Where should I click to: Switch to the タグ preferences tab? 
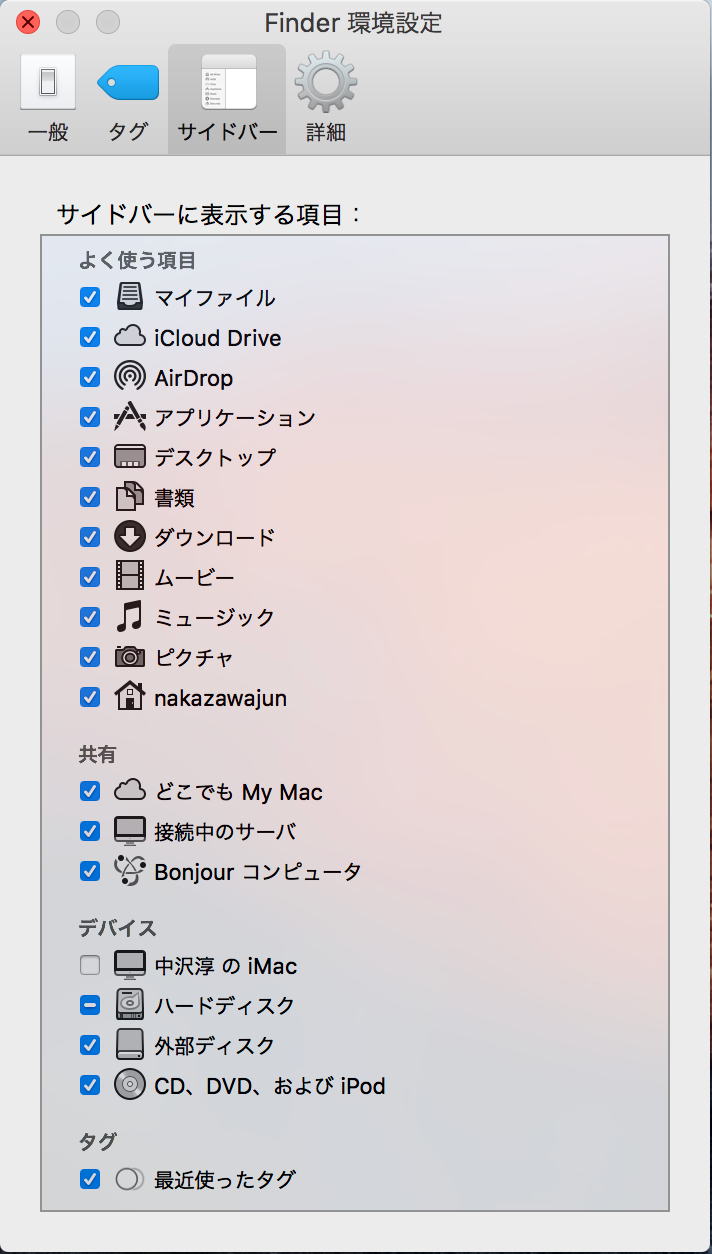tap(128, 98)
